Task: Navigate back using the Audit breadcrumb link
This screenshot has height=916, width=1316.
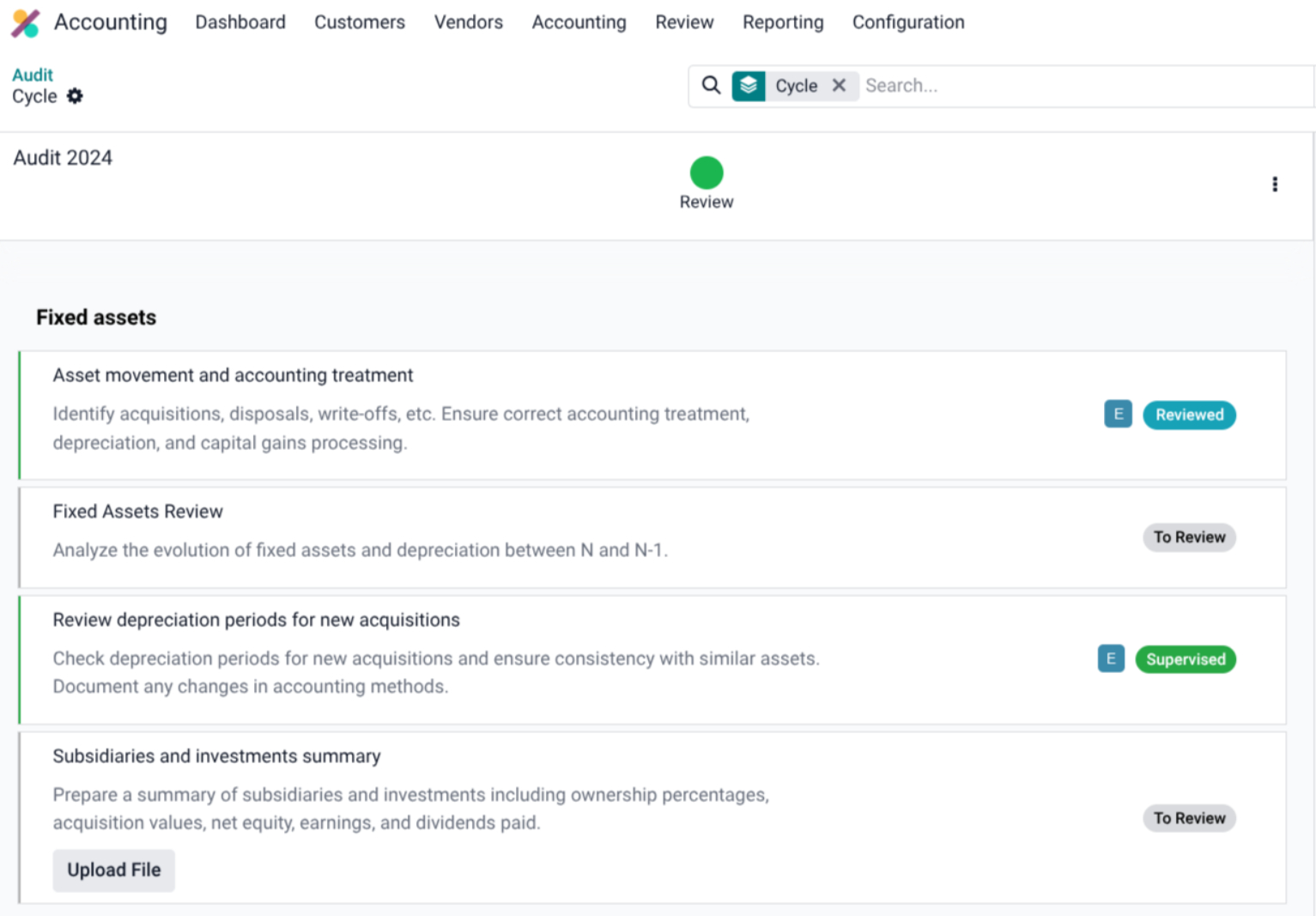Action: coord(32,75)
